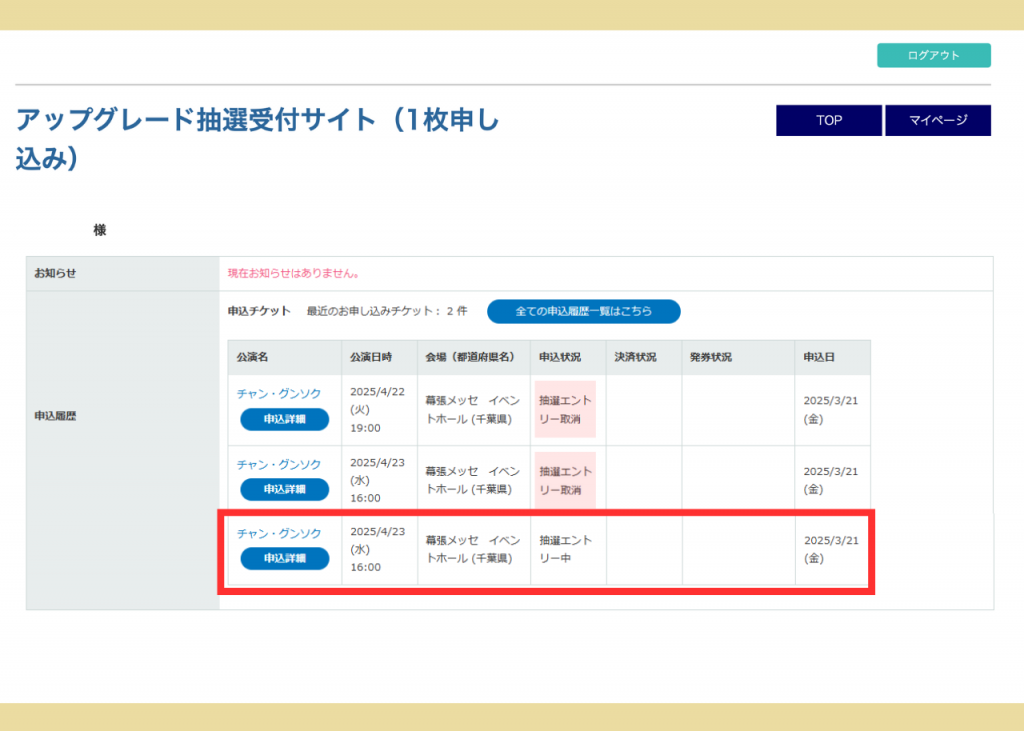The height and width of the screenshot is (731, 1024).
Task: Click 2025/3/21 (金) cell in 抽選エントリー中 row
Action: [831, 549]
